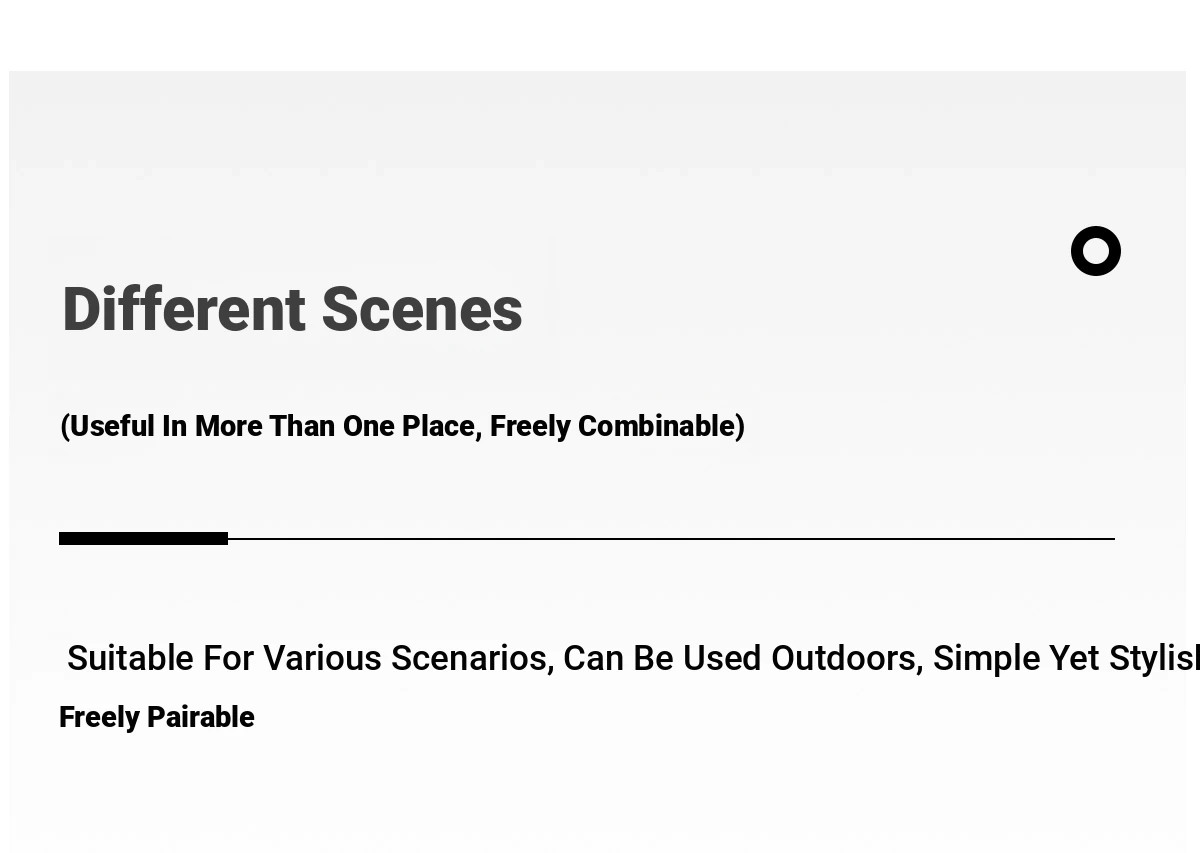Select the 'Freely Pairable' label

tap(157, 718)
